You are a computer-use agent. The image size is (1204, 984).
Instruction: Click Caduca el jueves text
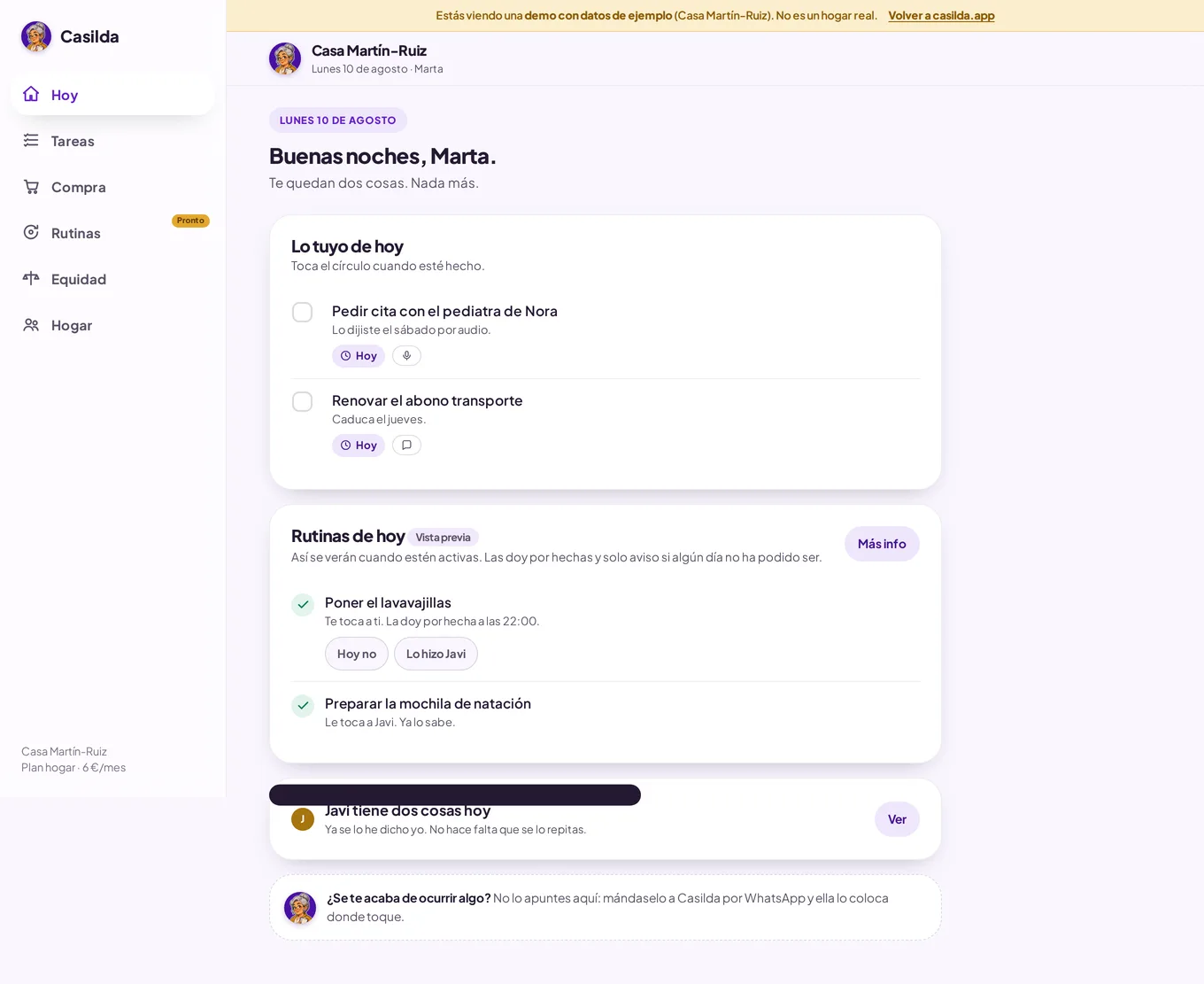pos(379,419)
